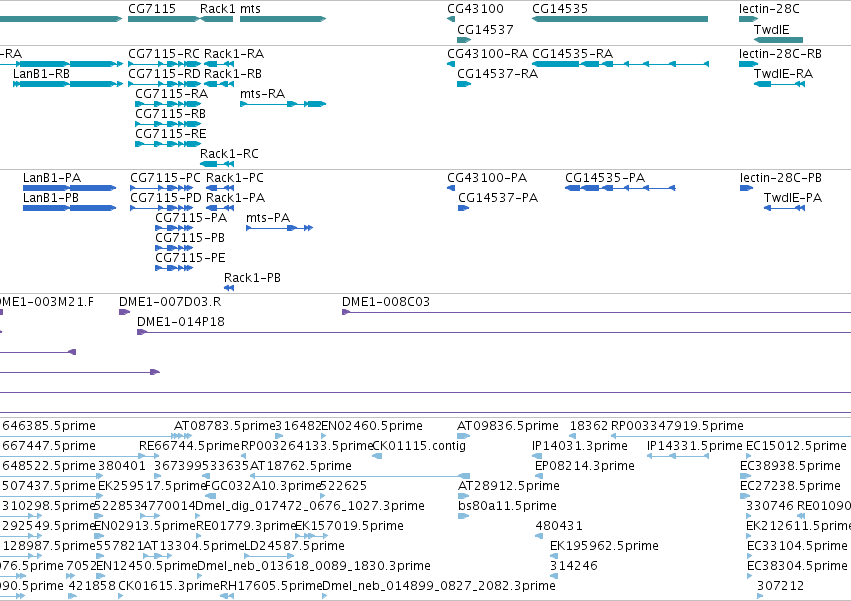Select EST EC33104.5prime
Image resolution: width=851 pixels, height=601 pixels.
click(x=797, y=546)
